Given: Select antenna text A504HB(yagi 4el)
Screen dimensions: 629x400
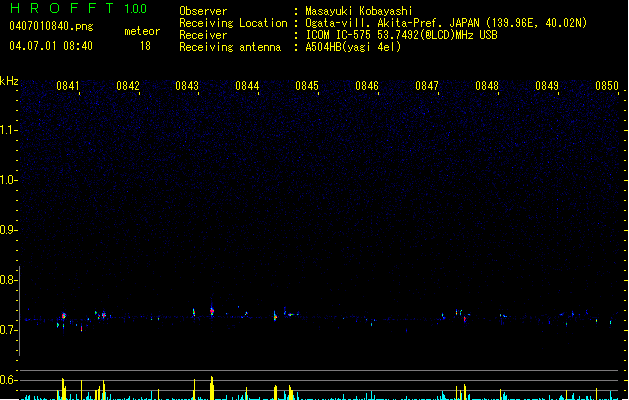Looking at the screenshot, I should click(x=353, y=47).
